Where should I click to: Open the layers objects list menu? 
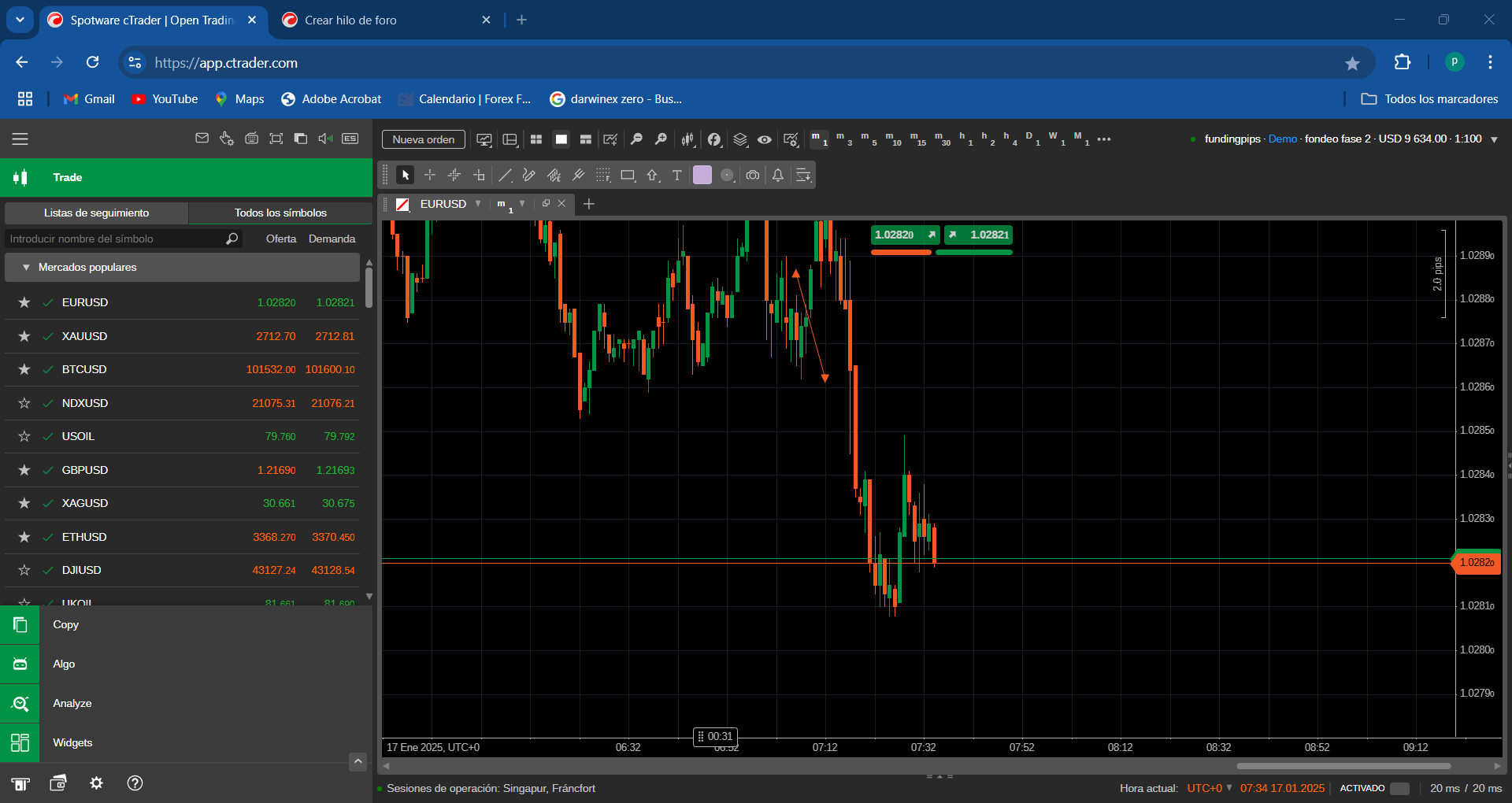740,139
